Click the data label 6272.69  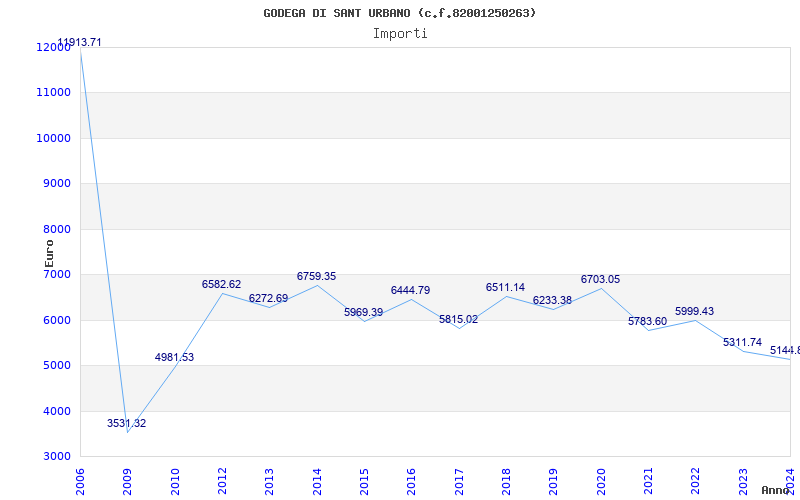[x=268, y=298]
